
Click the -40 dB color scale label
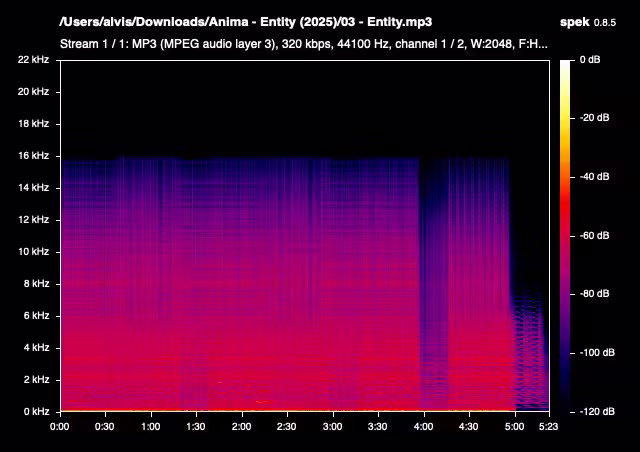(594, 176)
